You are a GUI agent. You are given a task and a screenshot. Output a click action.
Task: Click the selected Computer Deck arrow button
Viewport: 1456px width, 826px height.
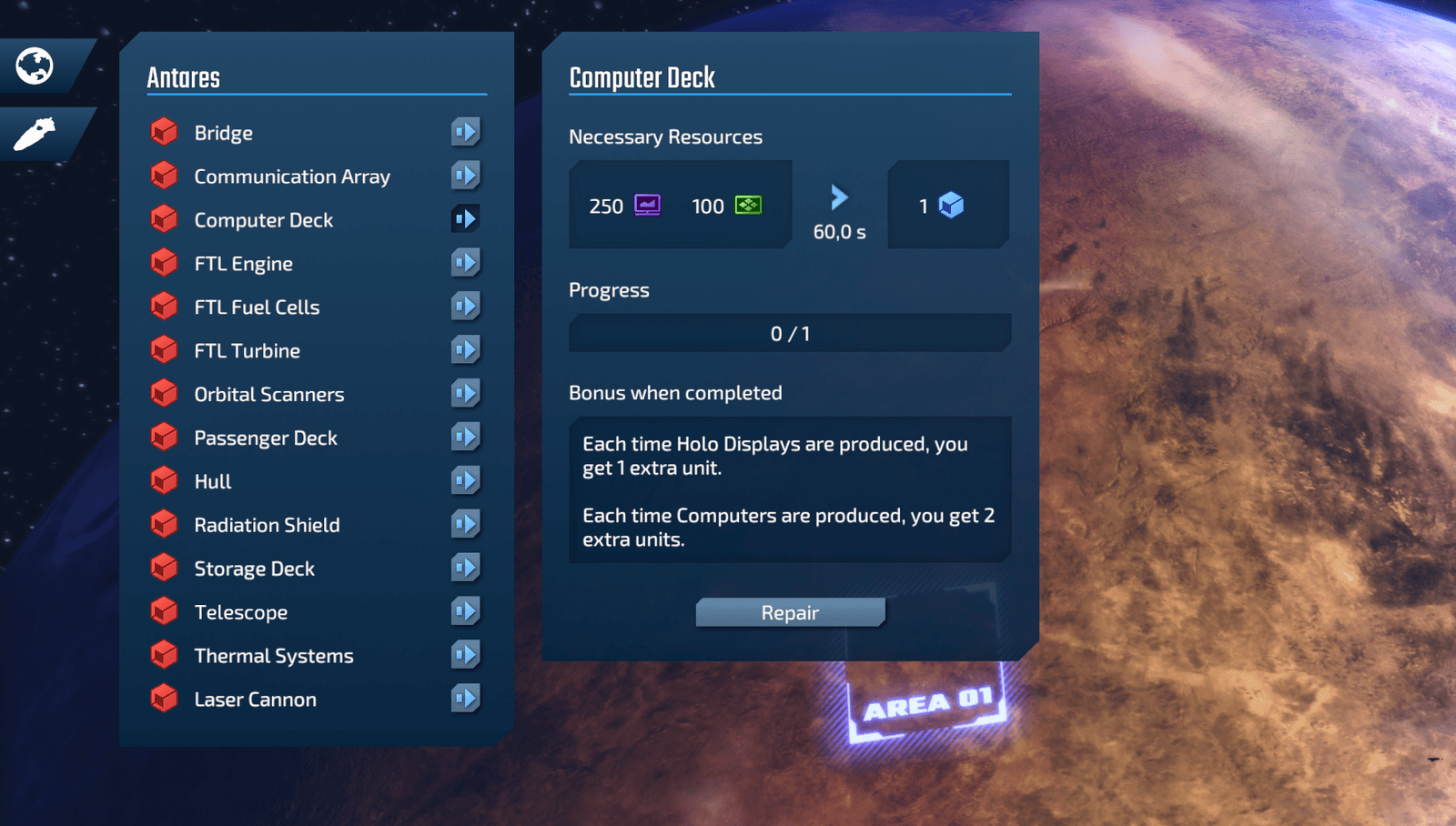click(465, 219)
